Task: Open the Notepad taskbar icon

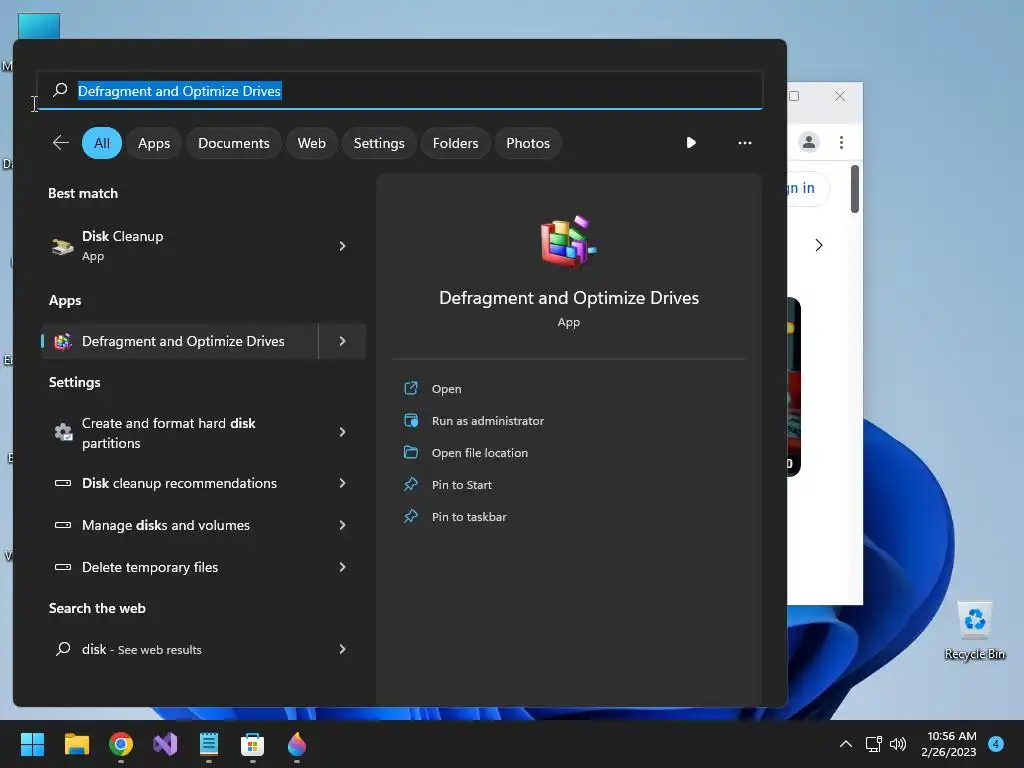Action: coord(208,744)
